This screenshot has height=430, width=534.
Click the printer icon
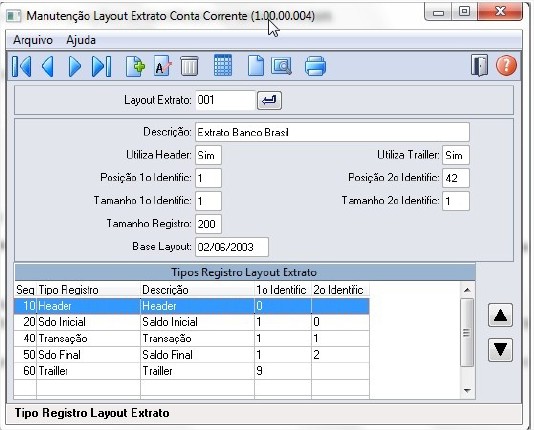315,66
